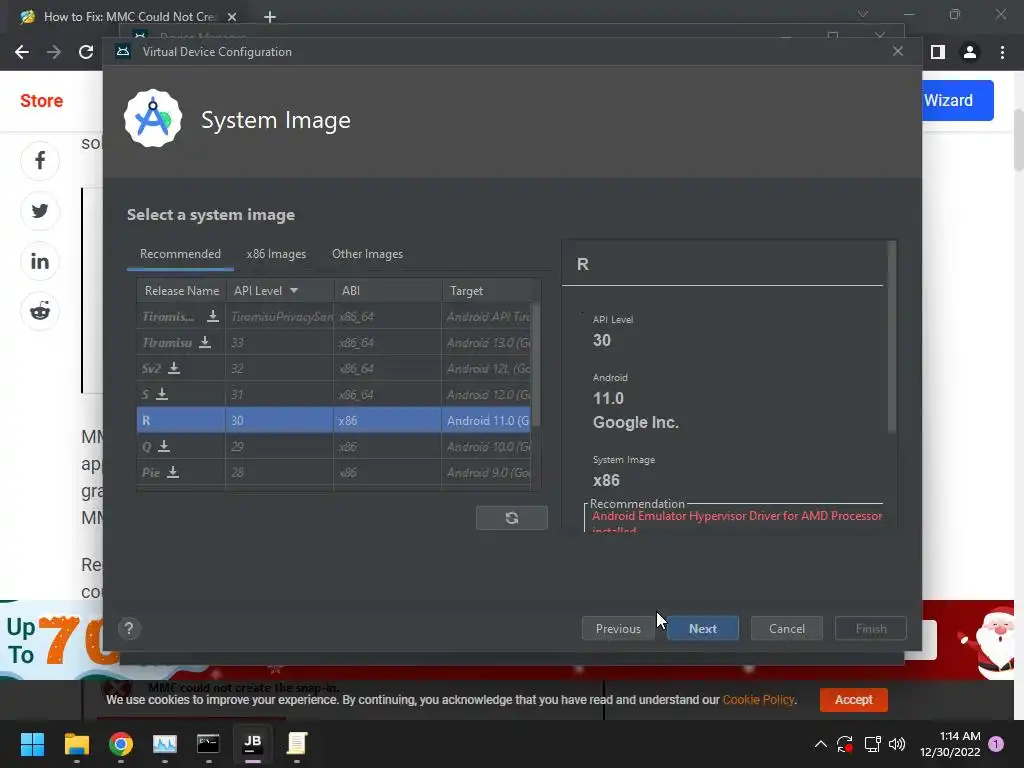
Task: Accept the cookie notice
Action: click(x=854, y=699)
